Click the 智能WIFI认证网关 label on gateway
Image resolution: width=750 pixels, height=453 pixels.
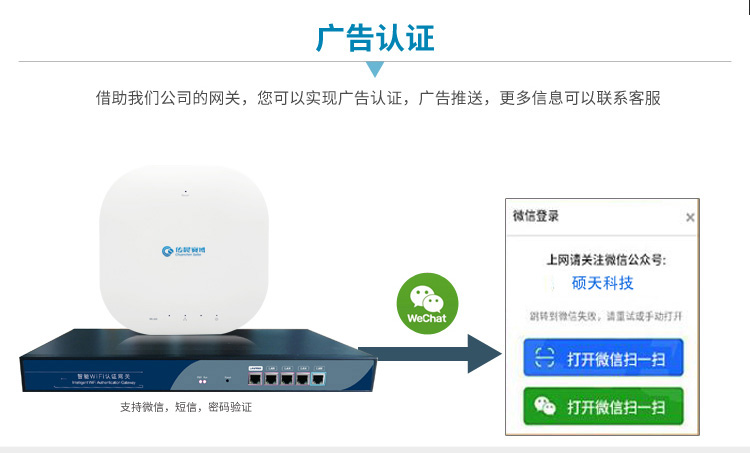click(x=104, y=376)
